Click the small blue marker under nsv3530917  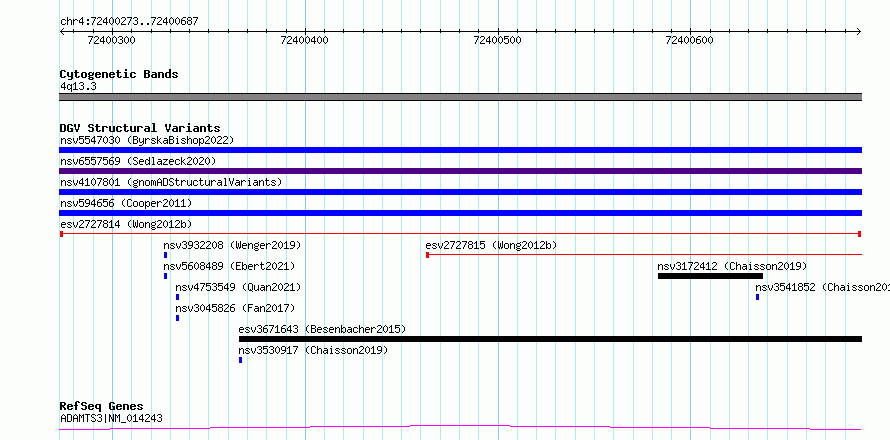[x=241, y=360]
